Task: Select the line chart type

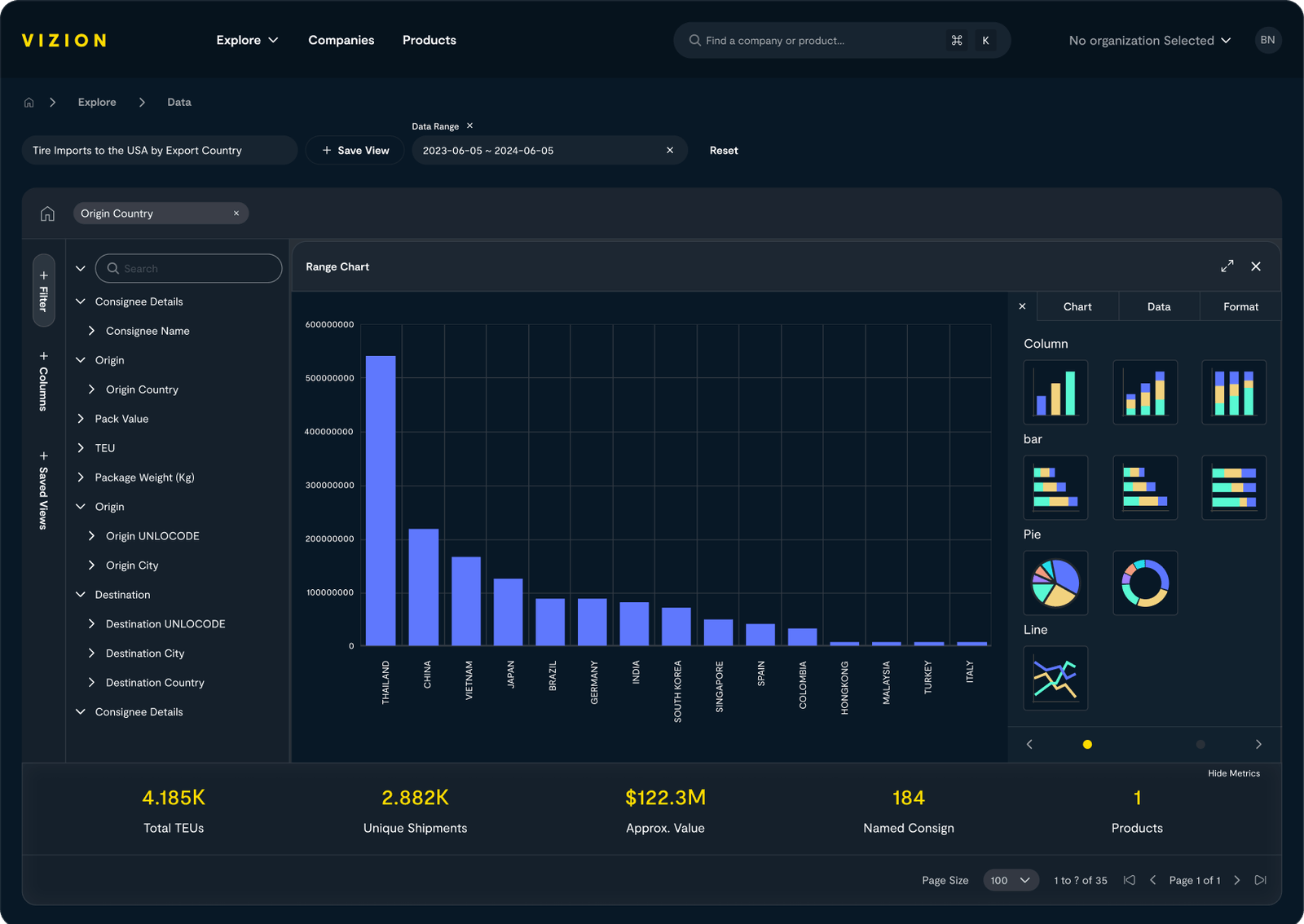Action: point(1055,678)
